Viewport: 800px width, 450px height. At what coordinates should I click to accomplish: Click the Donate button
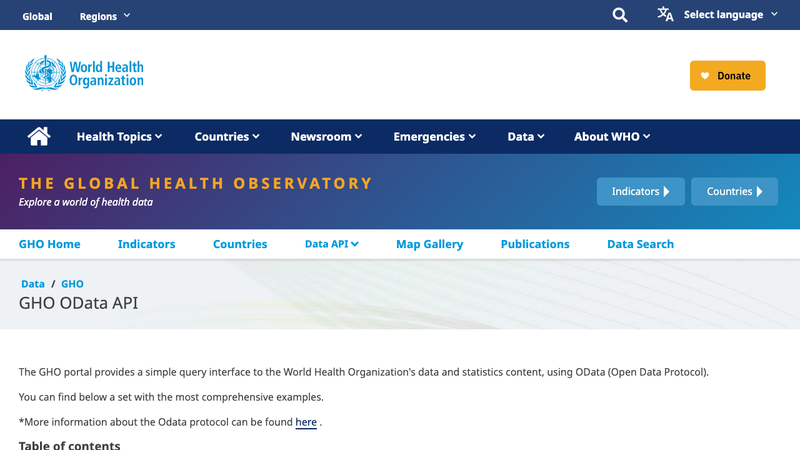pos(728,76)
